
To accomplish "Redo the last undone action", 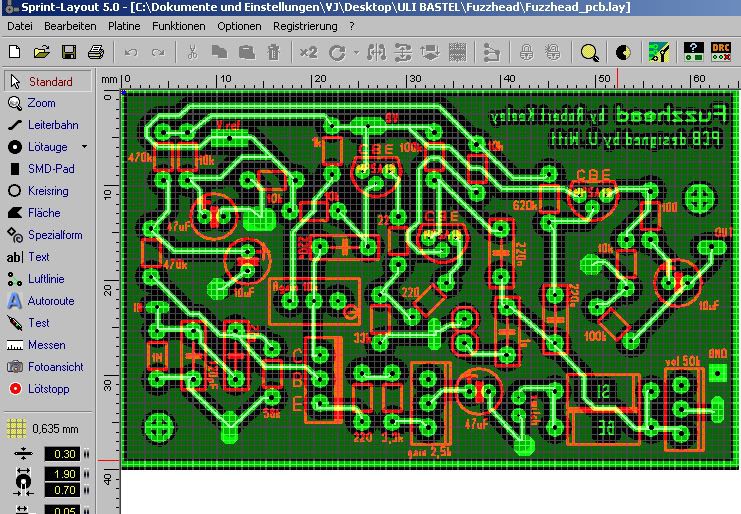I will coord(158,52).
